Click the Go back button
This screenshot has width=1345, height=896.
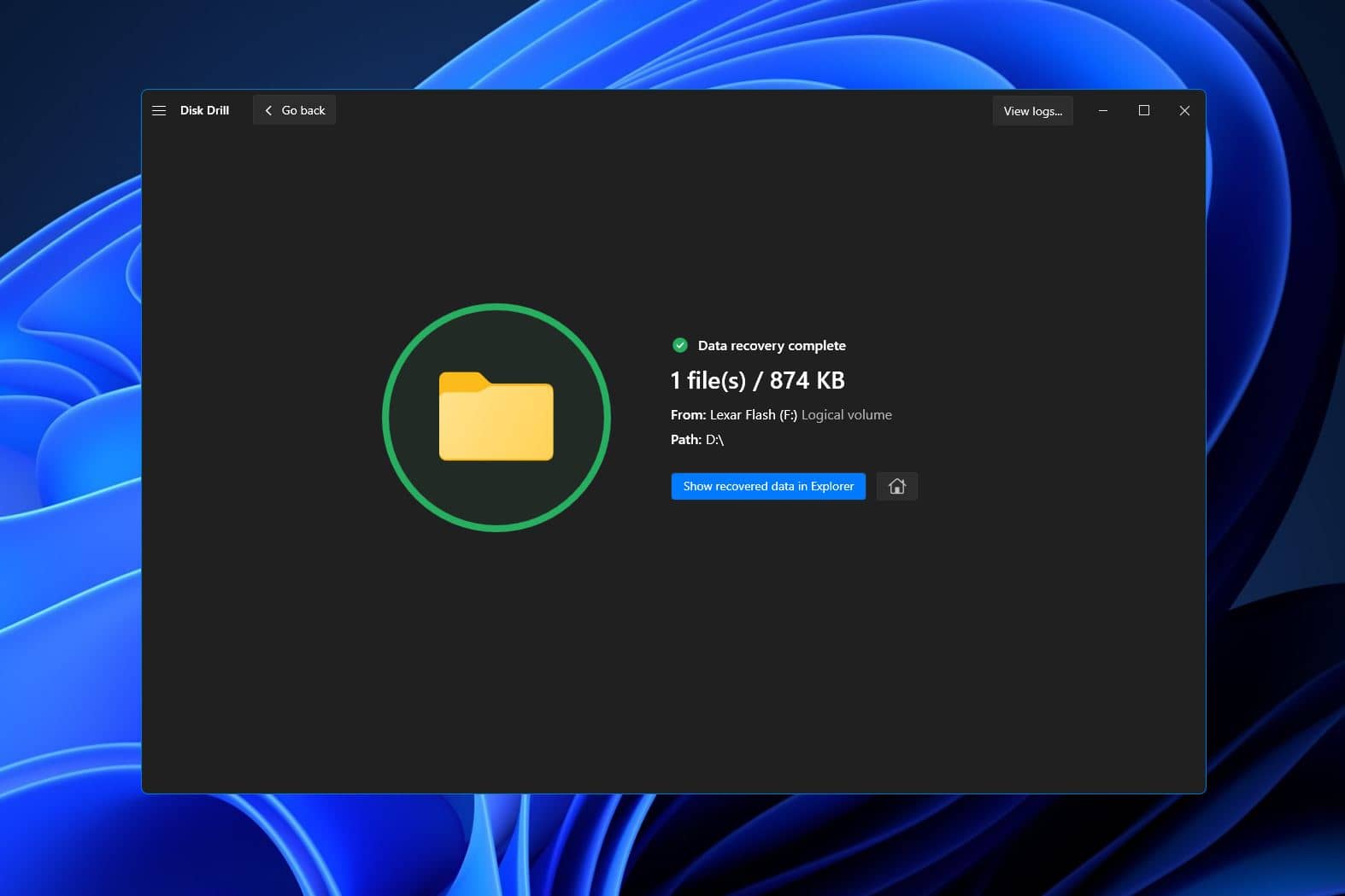click(294, 110)
